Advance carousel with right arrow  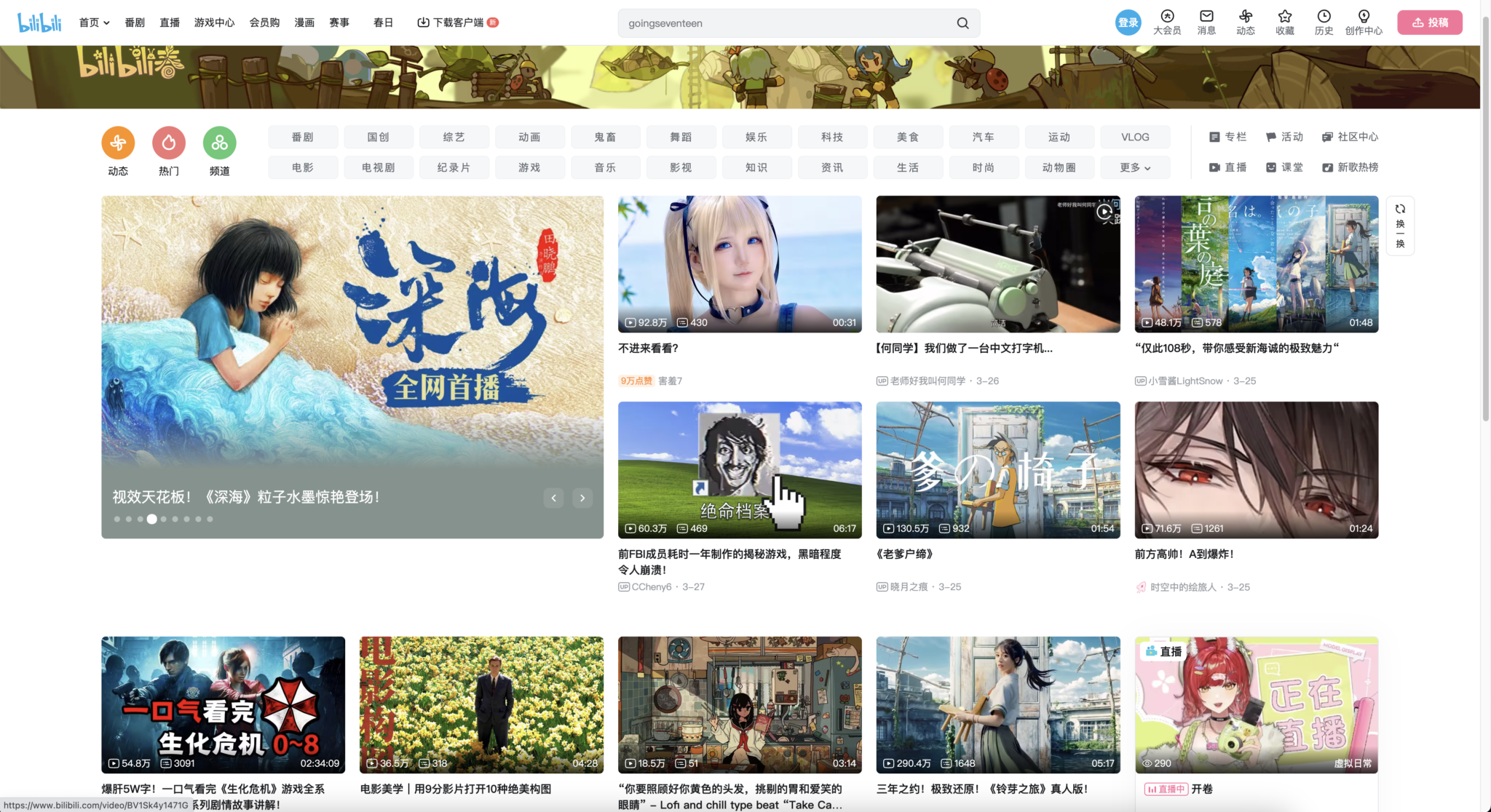point(582,498)
